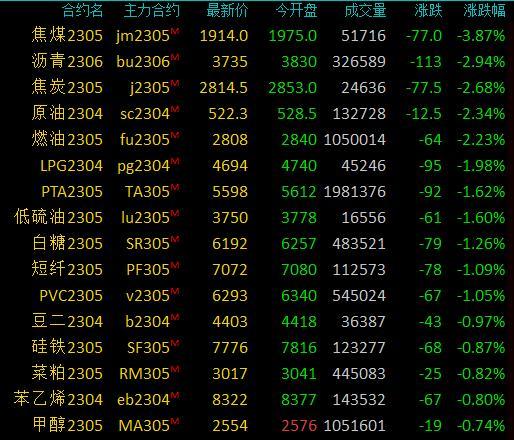Image resolution: width=514 pixels, height=440 pixels.
Task: Click volume value 1051601 for 甲醇
Action: tap(355, 426)
